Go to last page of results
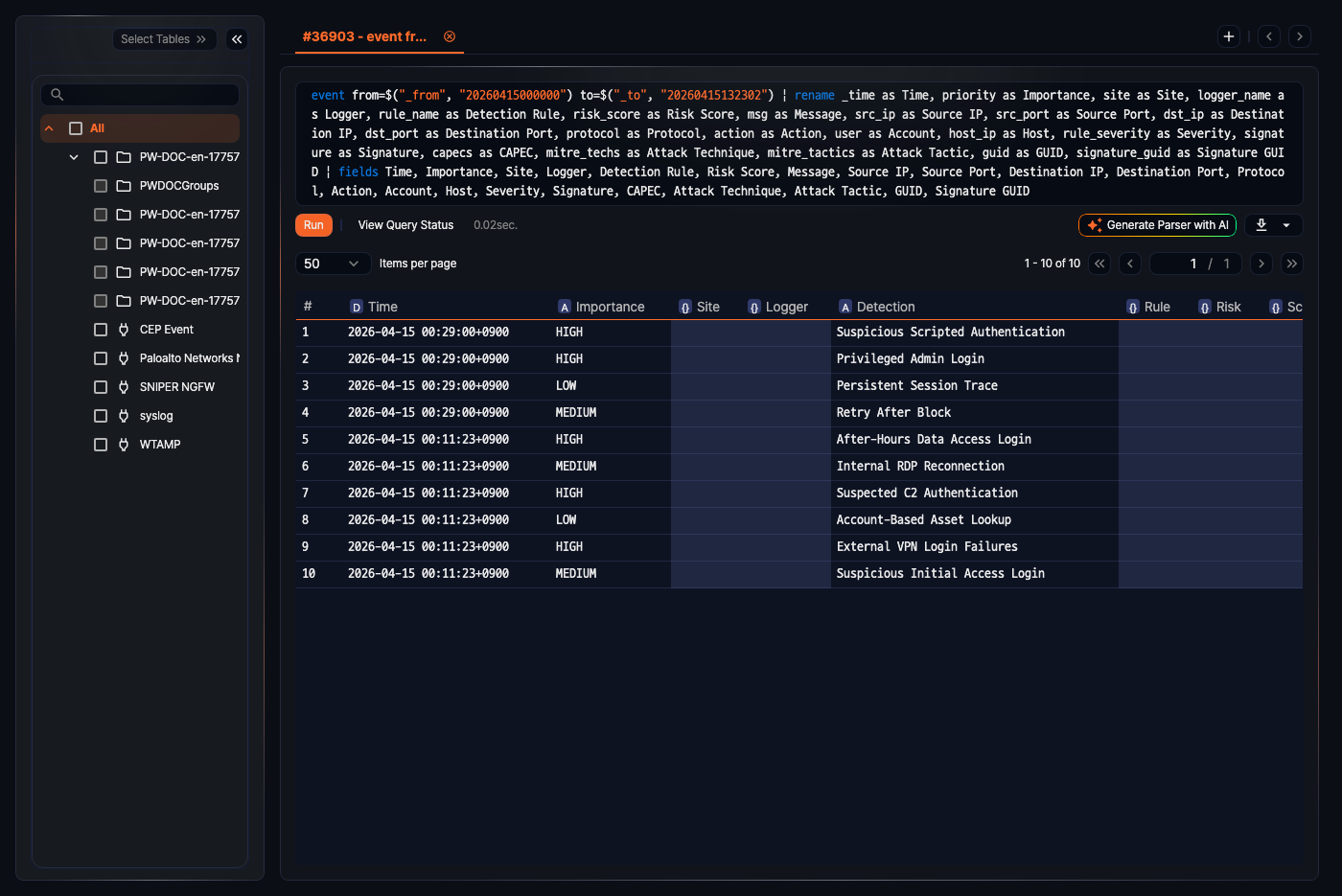The width and height of the screenshot is (1342, 896). pos(1291,264)
